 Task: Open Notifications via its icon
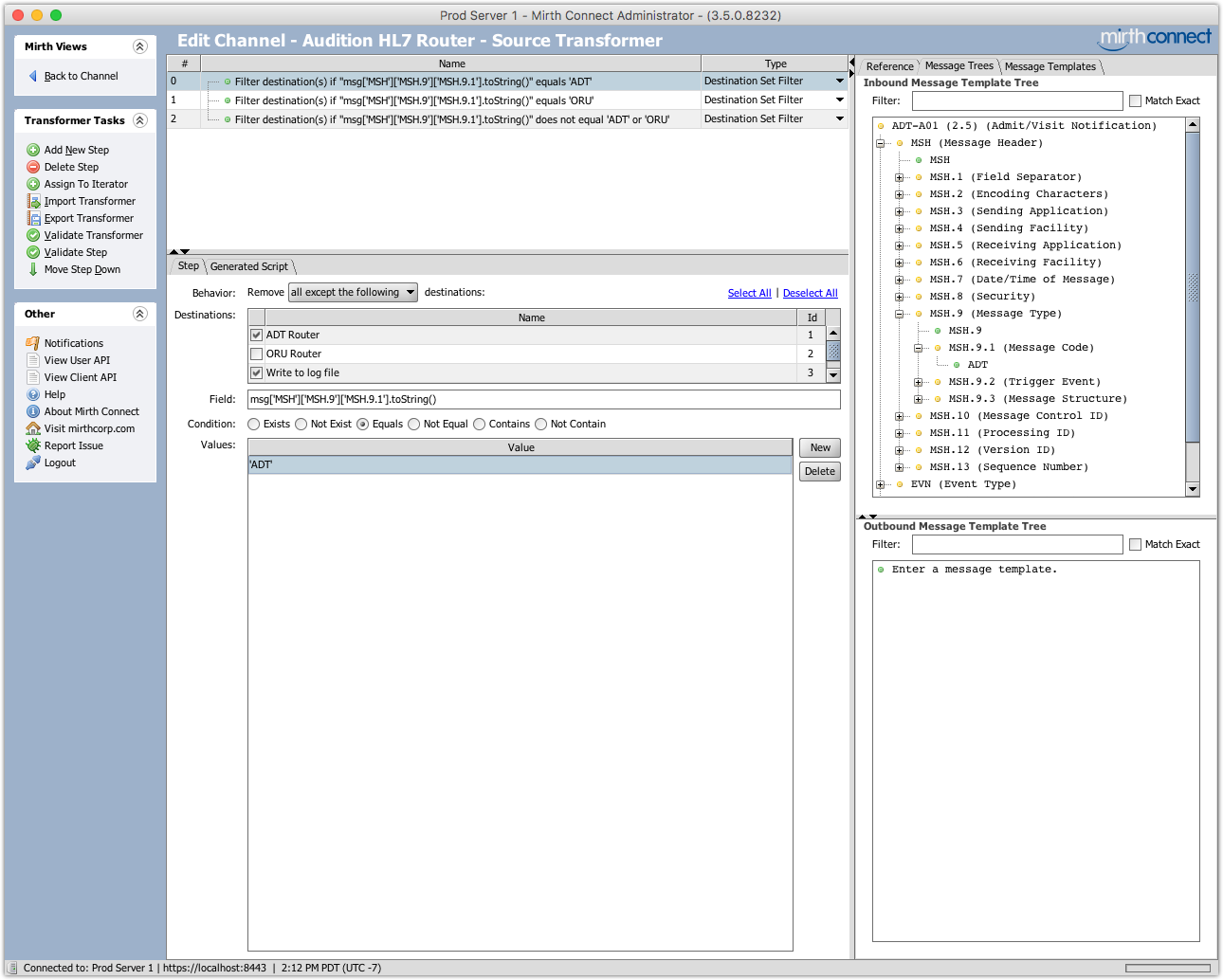click(33, 343)
